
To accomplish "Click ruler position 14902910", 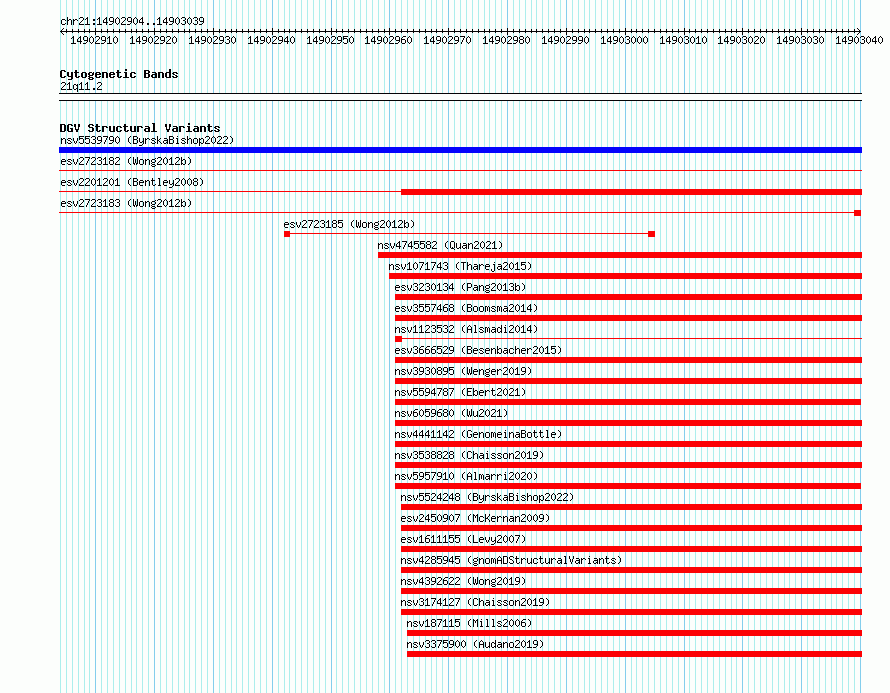I will [x=94, y=40].
